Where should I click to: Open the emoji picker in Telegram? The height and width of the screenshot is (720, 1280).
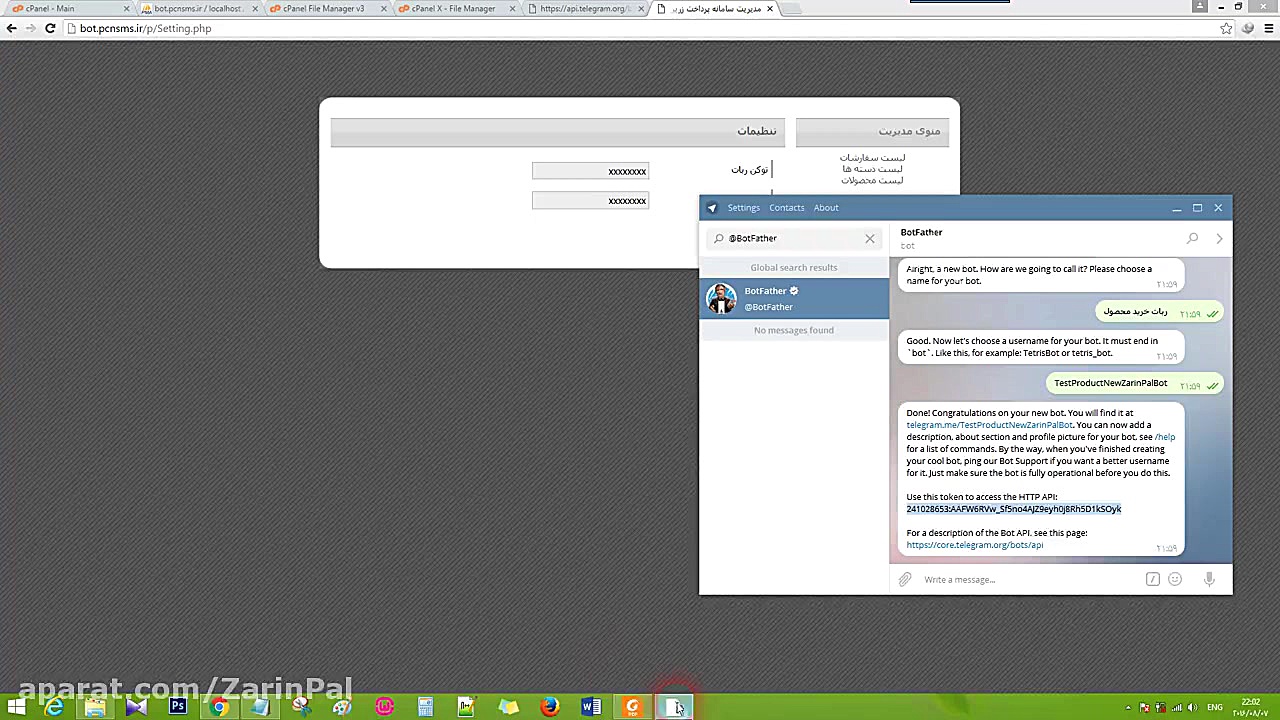click(x=1175, y=579)
